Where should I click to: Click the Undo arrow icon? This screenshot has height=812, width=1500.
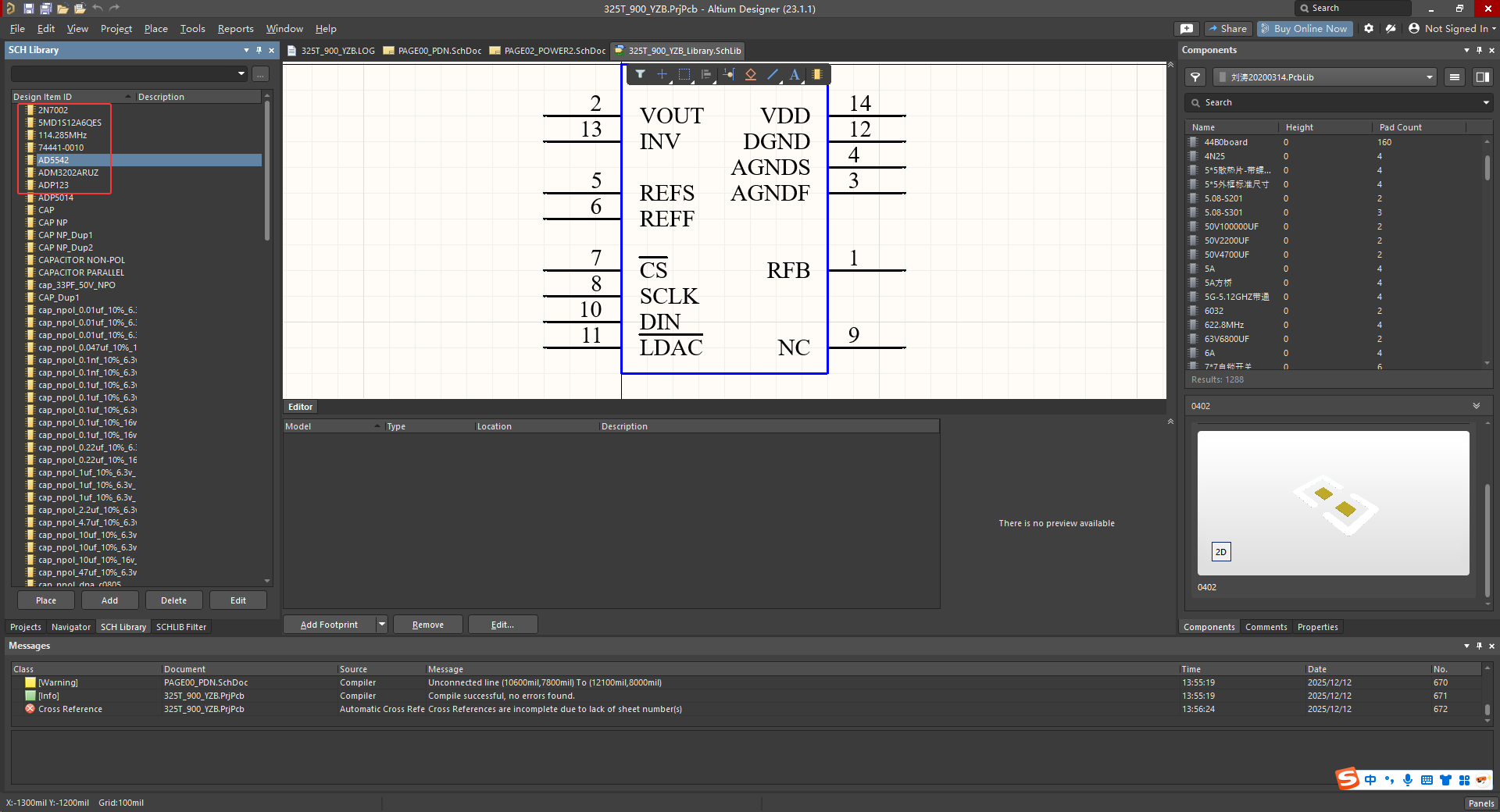pos(98,8)
